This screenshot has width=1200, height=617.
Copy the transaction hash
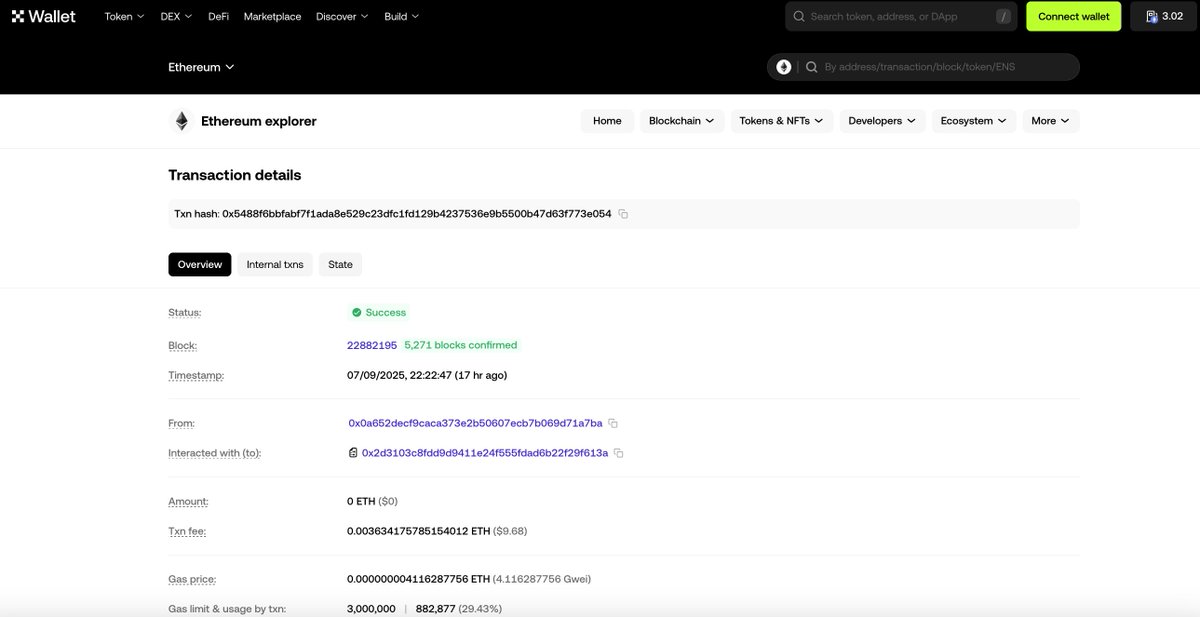coord(623,214)
